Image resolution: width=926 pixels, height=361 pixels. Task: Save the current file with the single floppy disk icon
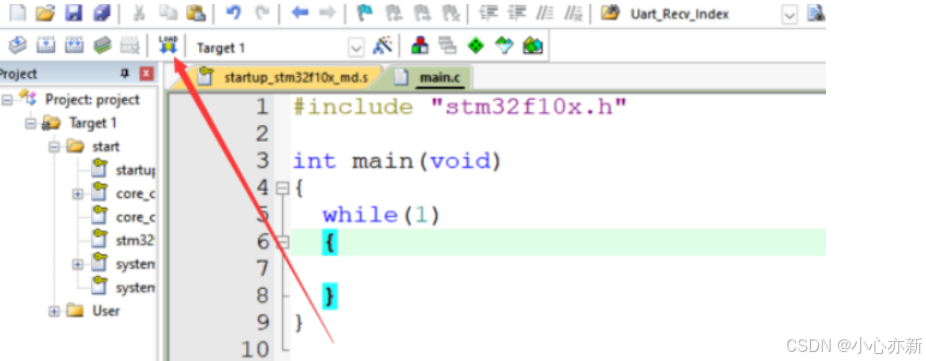pos(73,12)
